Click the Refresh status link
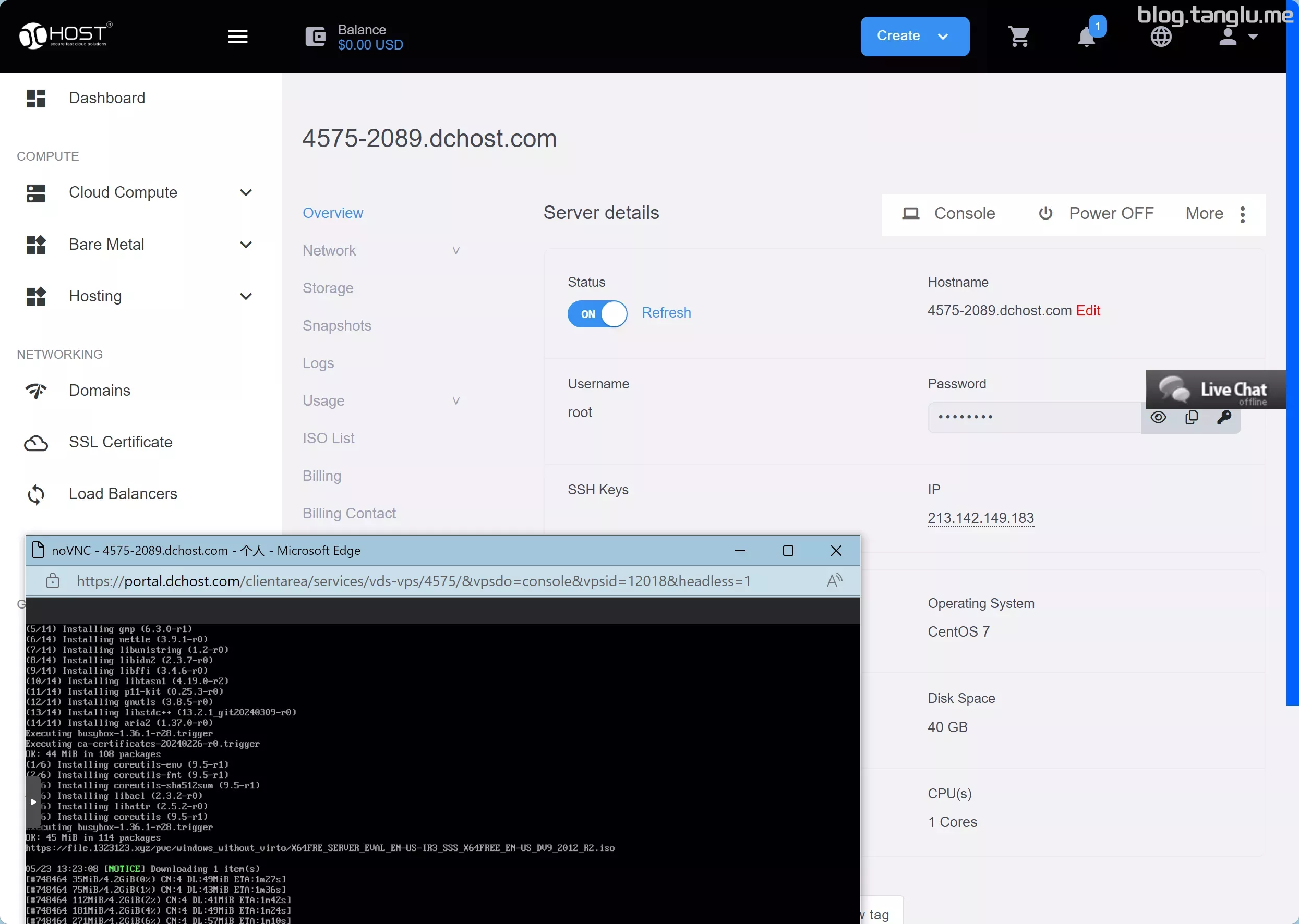The width and height of the screenshot is (1299, 924). click(666, 313)
